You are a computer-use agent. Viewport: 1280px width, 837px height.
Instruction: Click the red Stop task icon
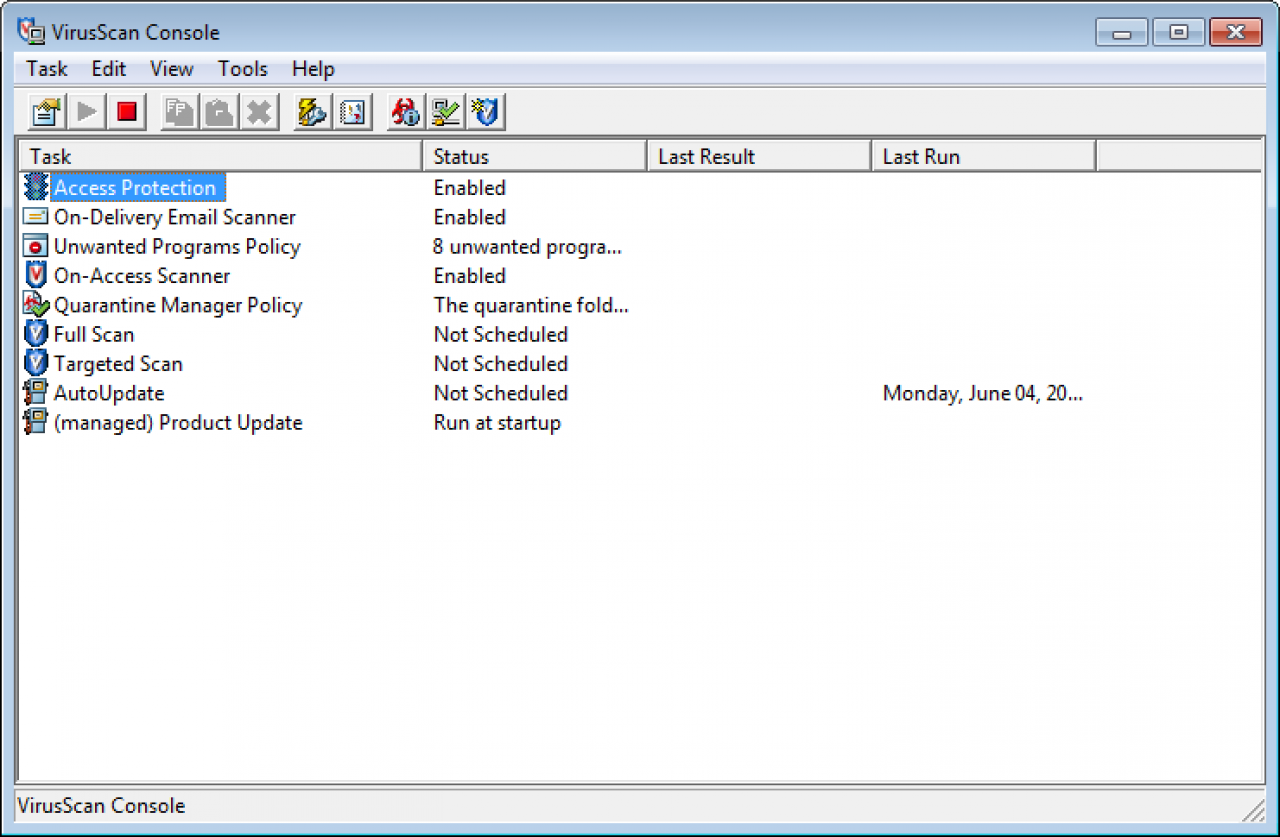click(127, 112)
